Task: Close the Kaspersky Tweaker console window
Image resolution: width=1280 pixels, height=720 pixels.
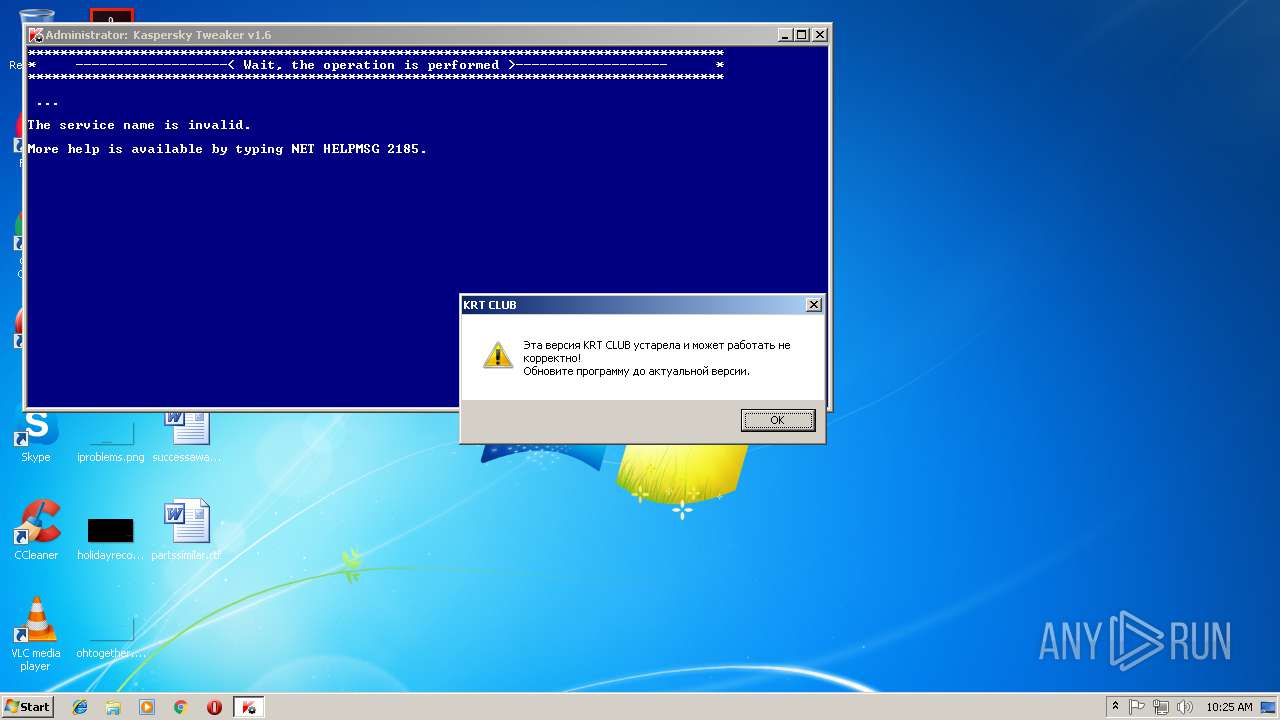Action: [819, 35]
